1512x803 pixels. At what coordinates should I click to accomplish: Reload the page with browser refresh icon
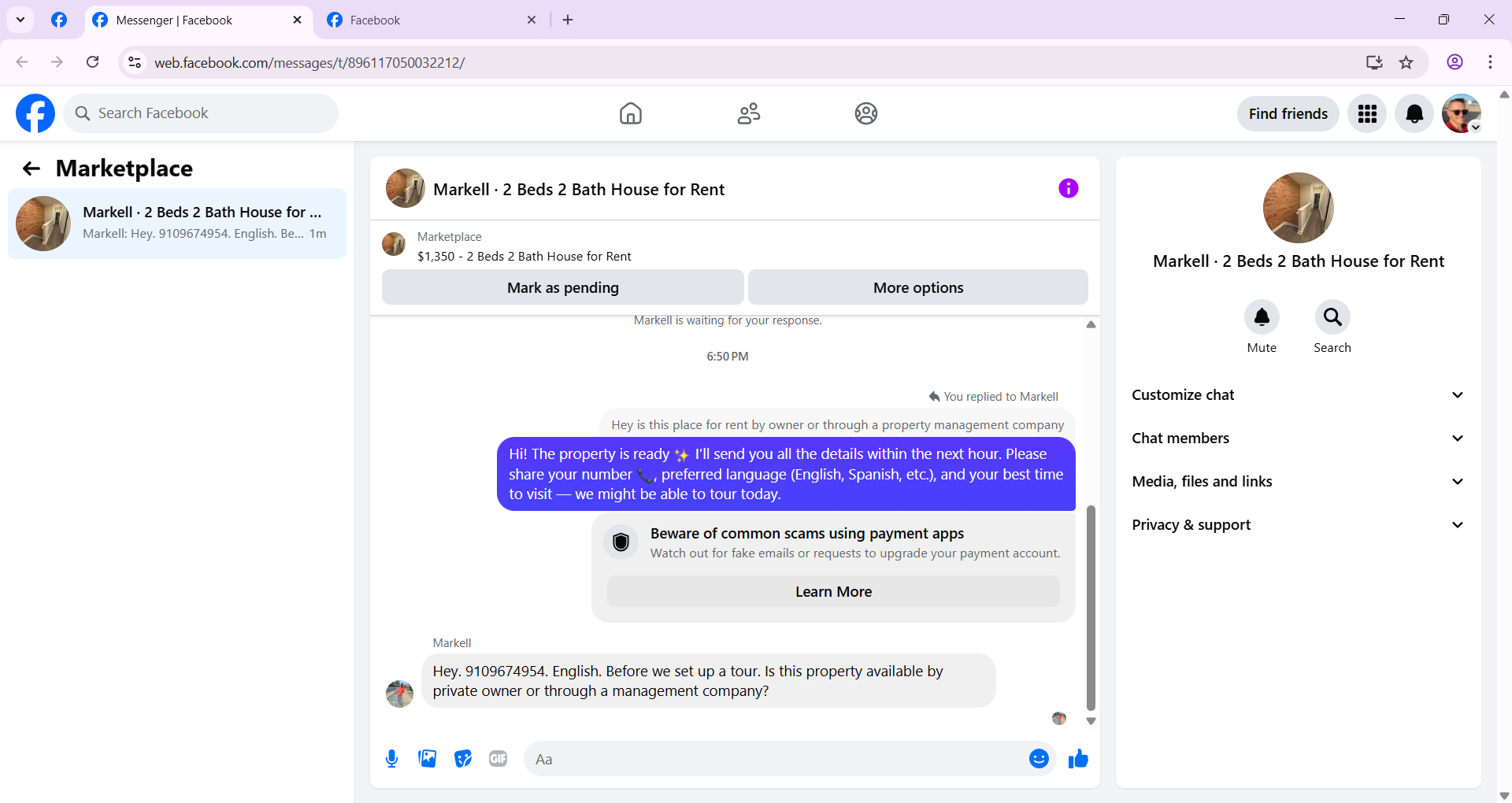tap(92, 62)
